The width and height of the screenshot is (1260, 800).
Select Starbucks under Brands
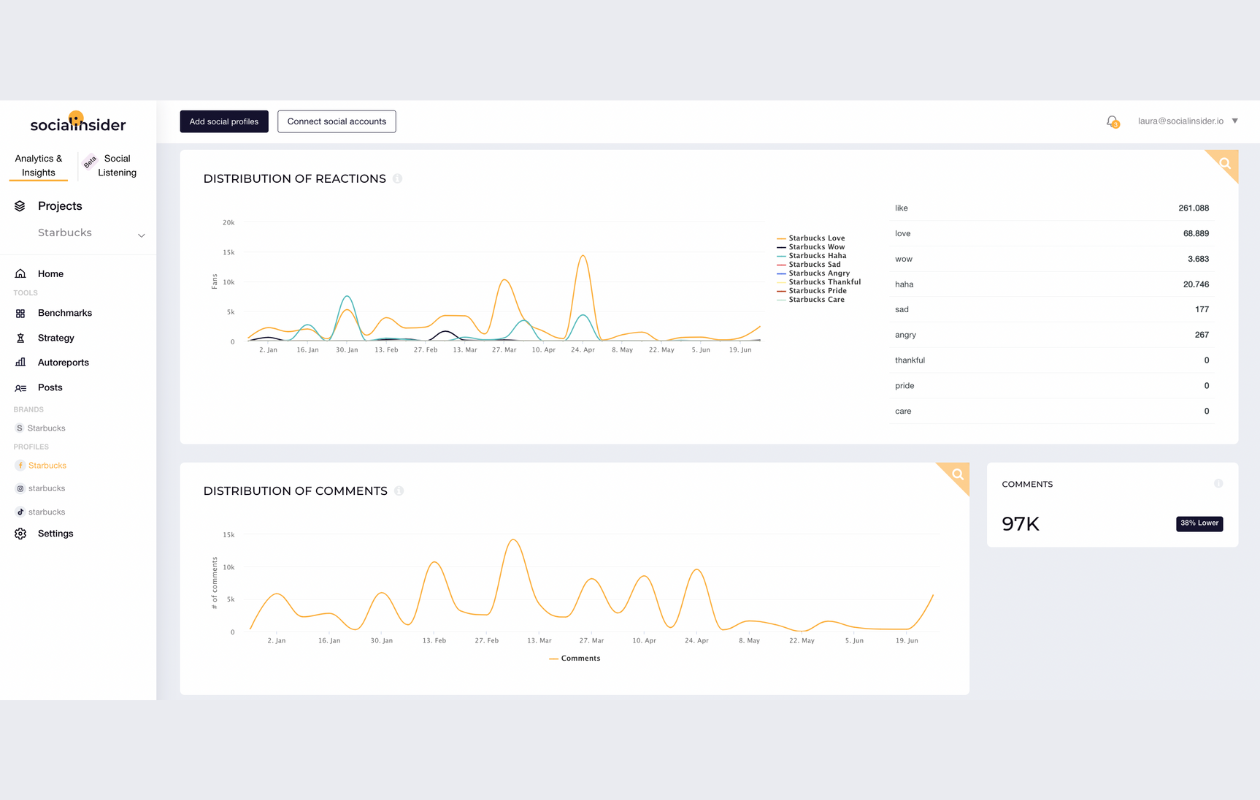(x=46, y=428)
